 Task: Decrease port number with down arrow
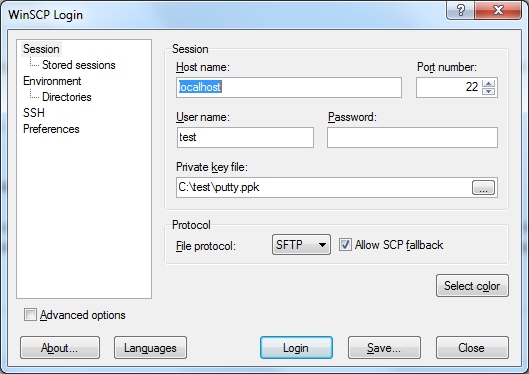(489, 91)
